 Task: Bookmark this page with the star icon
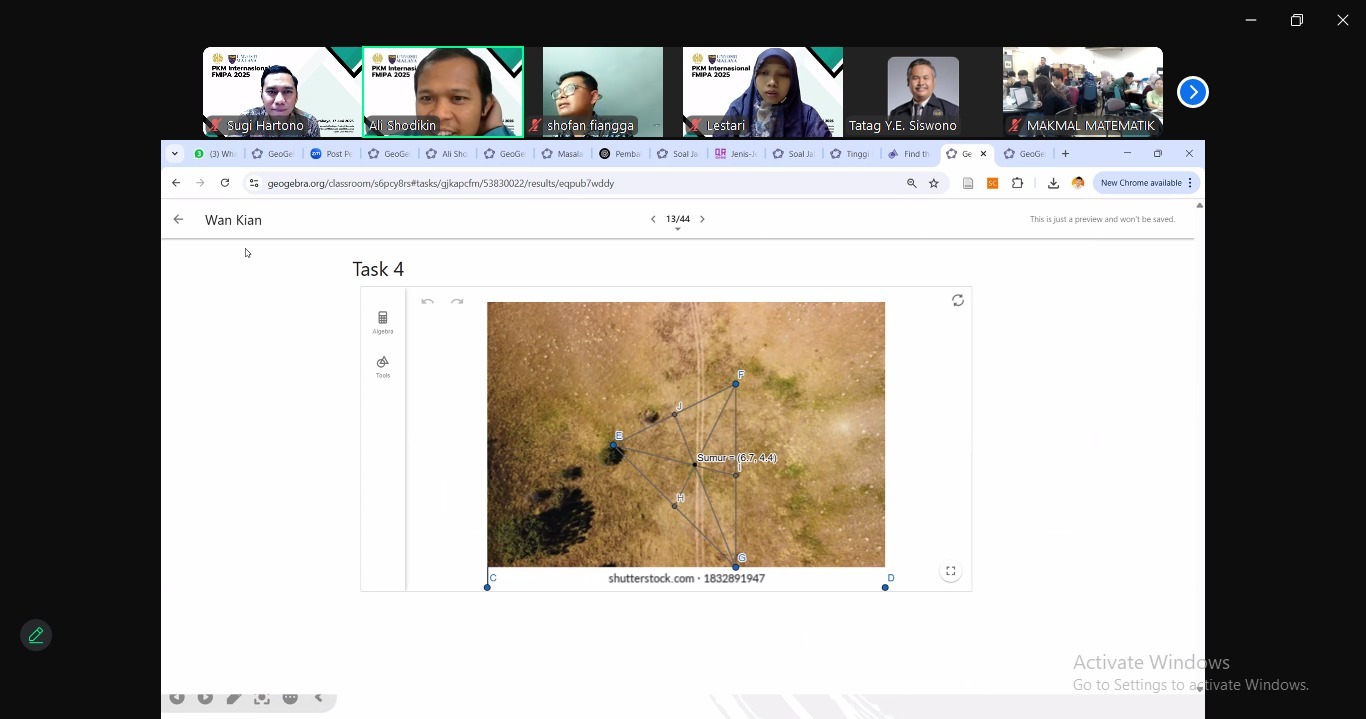(934, 184)
